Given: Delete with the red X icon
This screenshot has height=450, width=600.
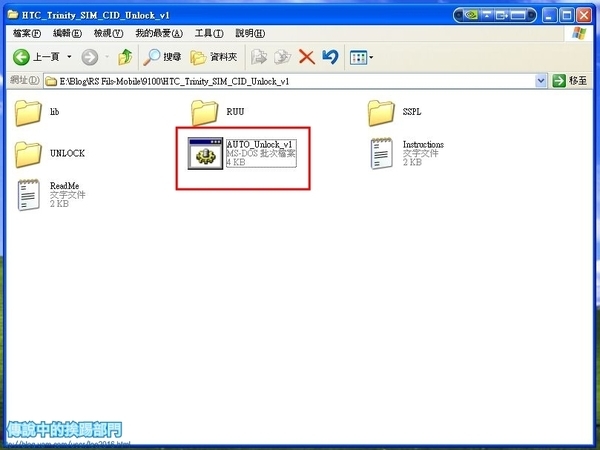Looking at the screenshot, I should pos(307,57).
